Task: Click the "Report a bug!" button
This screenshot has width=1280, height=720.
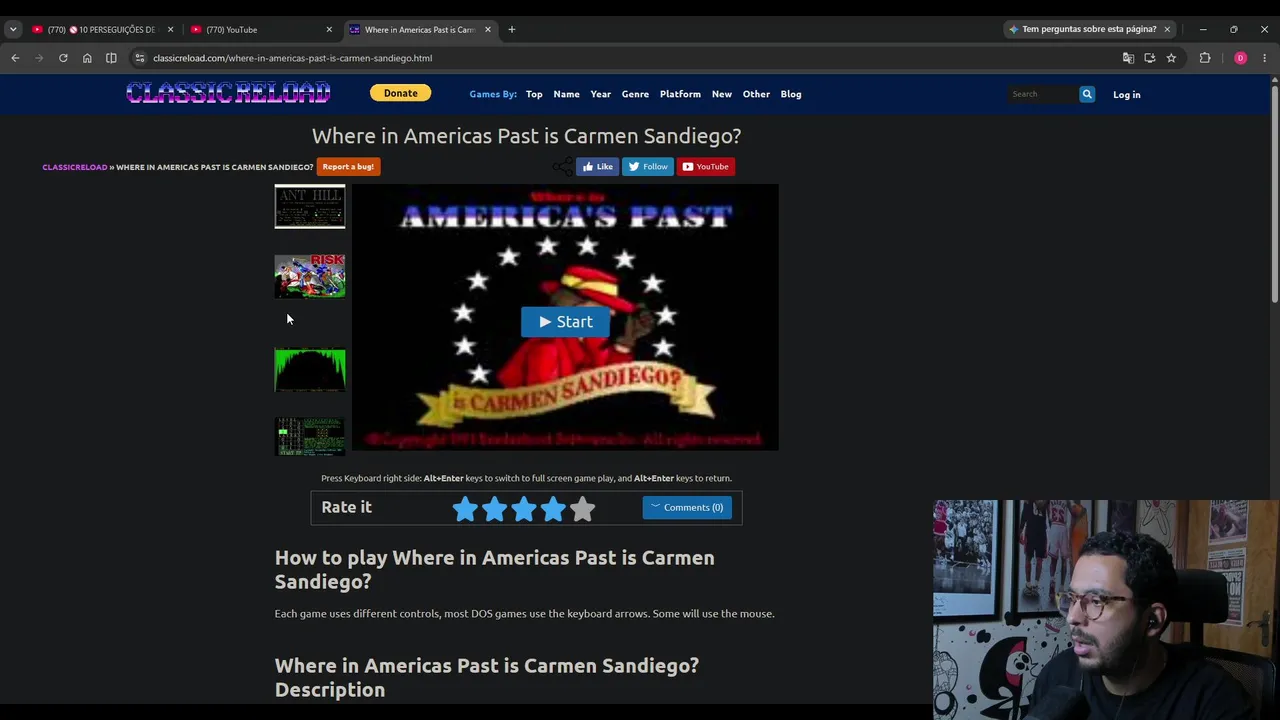Action: (x=348, y=167)
